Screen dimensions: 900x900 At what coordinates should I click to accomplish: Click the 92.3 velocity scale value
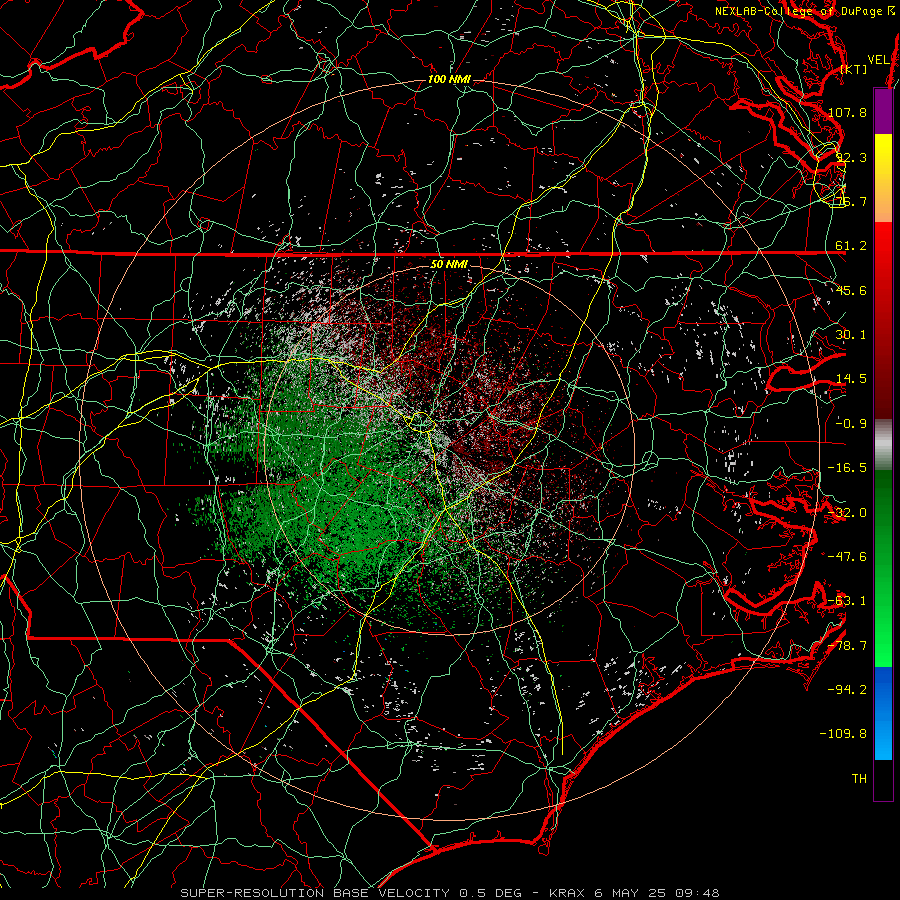851,157
